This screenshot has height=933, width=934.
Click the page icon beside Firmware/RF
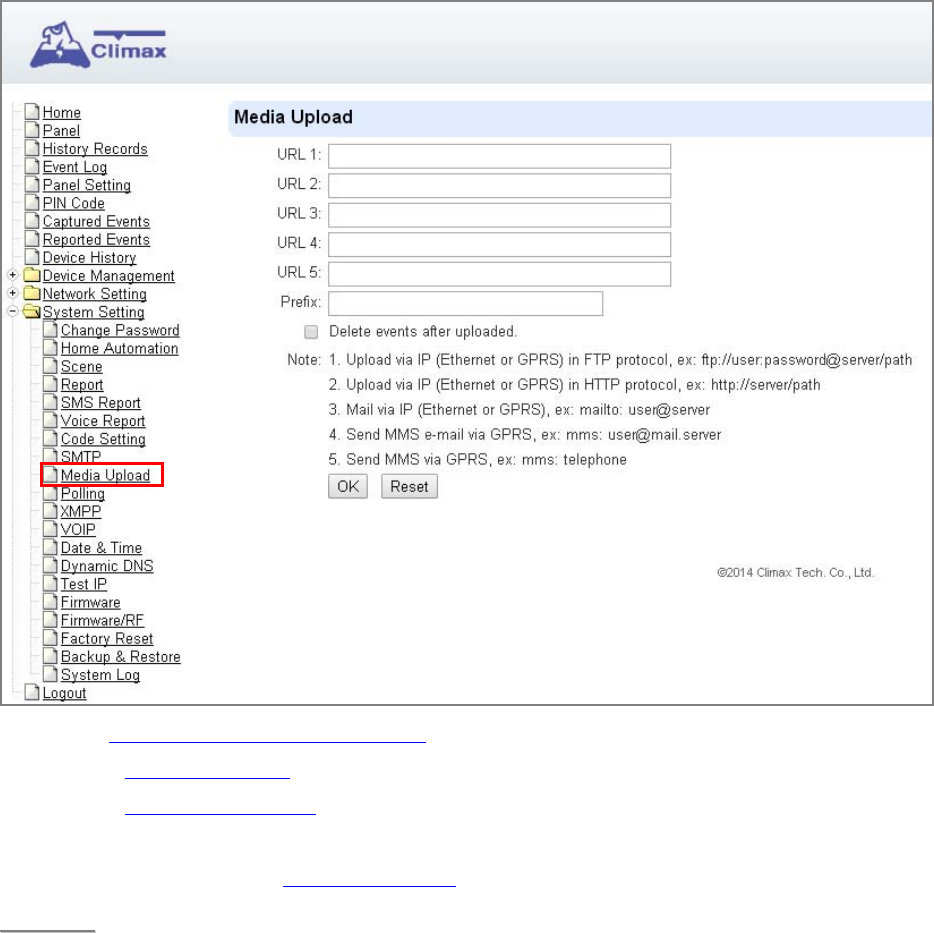pyautogui.click(x=51, y=620)
